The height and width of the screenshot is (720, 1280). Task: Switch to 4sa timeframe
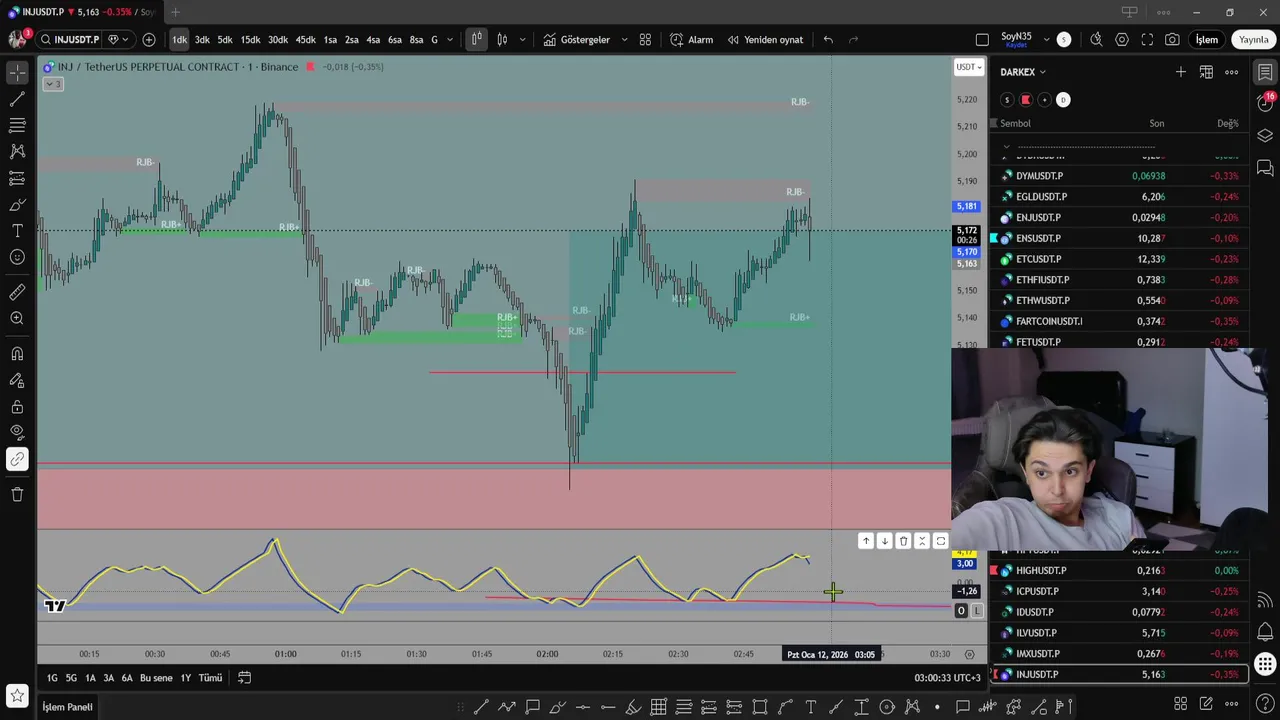coord(373,40)
